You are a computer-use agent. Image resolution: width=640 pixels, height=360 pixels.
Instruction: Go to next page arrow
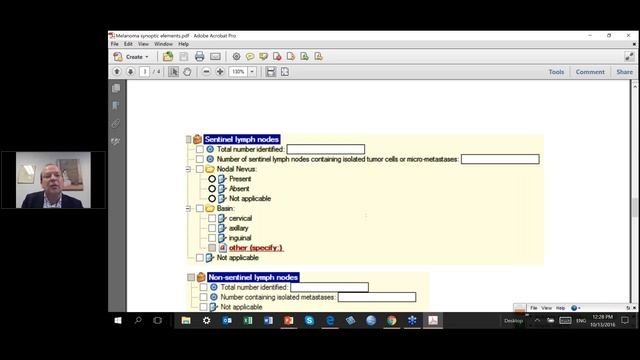pos(130,72)
